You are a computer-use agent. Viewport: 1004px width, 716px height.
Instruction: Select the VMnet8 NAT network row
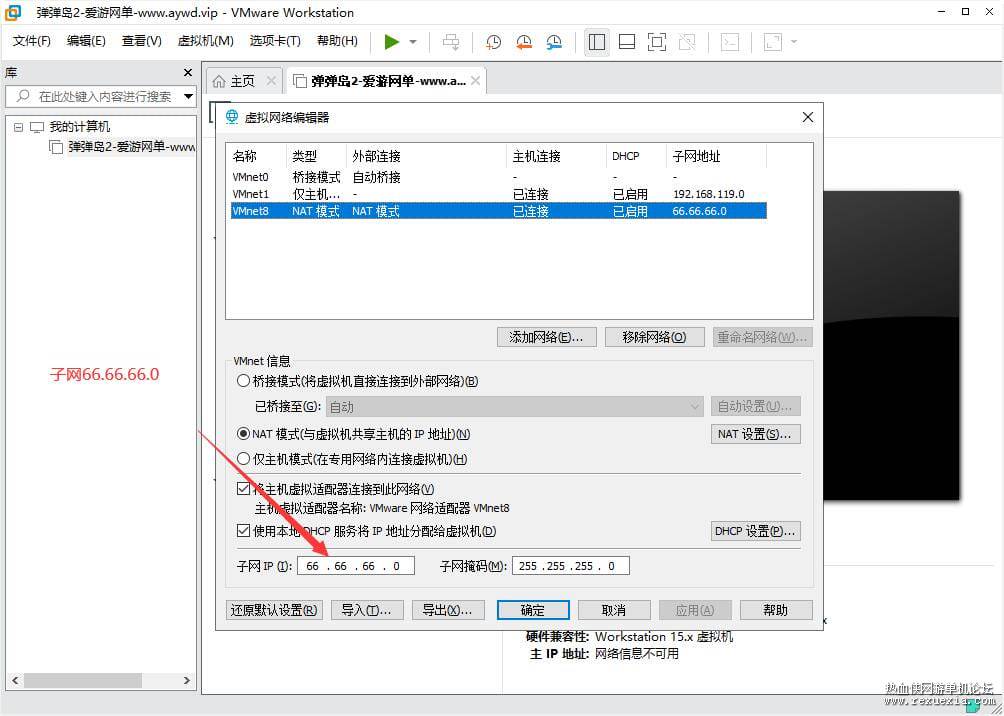pos(499,211)
